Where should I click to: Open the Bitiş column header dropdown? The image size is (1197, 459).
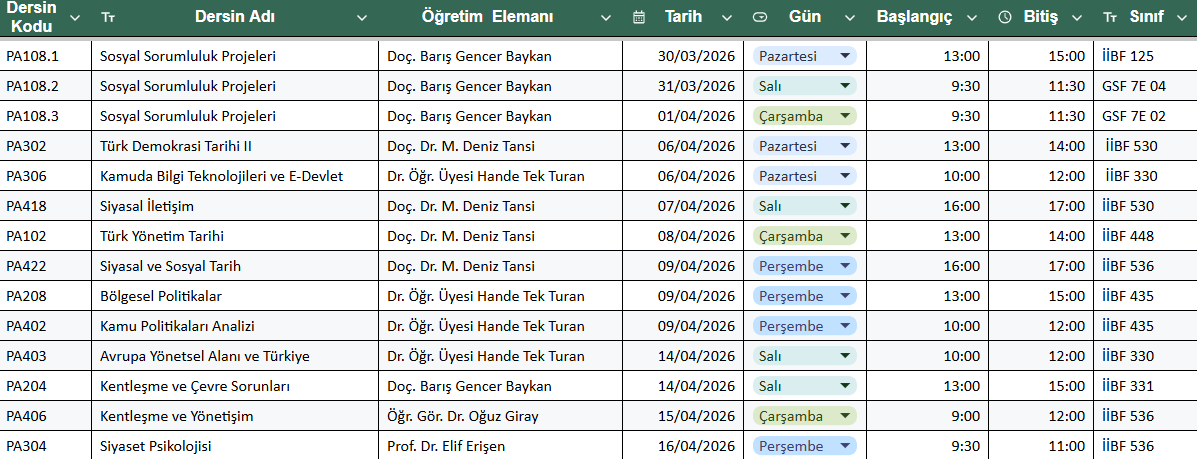point(1078,17)
